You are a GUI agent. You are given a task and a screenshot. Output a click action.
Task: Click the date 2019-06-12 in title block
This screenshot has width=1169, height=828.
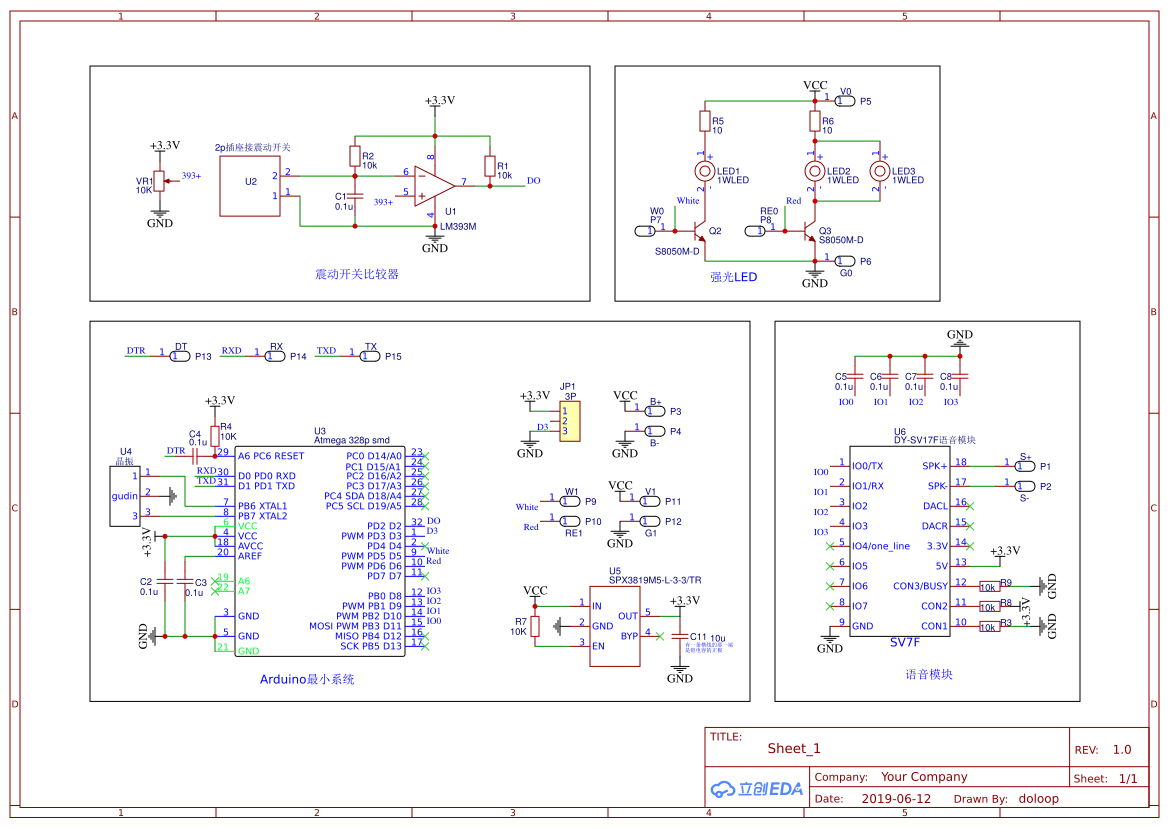coord(896,799)
